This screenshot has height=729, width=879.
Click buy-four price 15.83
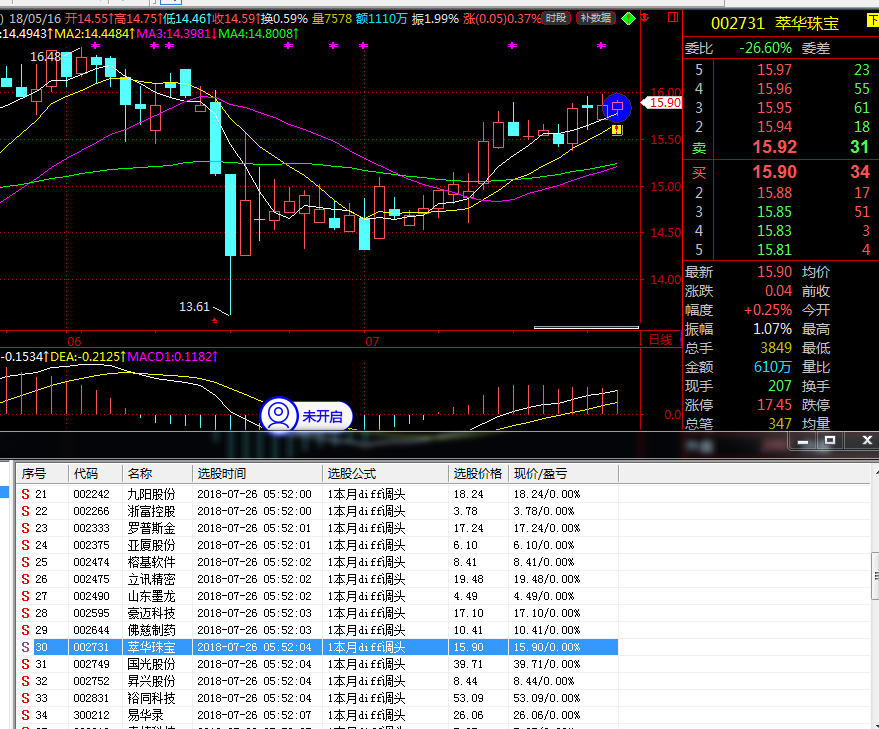774,231
